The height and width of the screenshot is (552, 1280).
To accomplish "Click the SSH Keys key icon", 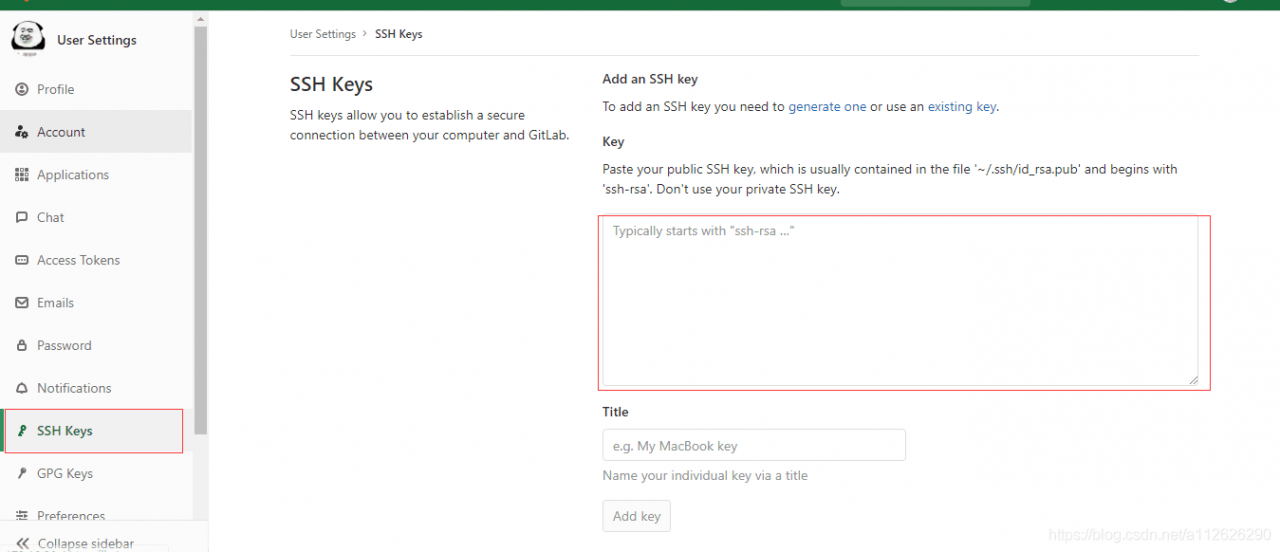I will 22,431.
